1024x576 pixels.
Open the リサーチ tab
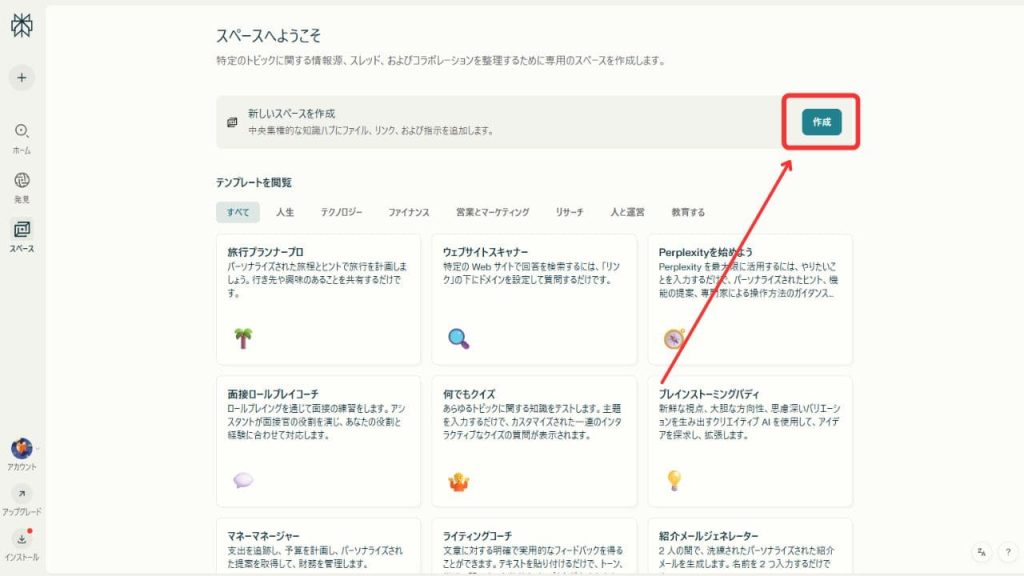[x=569, y=212]
